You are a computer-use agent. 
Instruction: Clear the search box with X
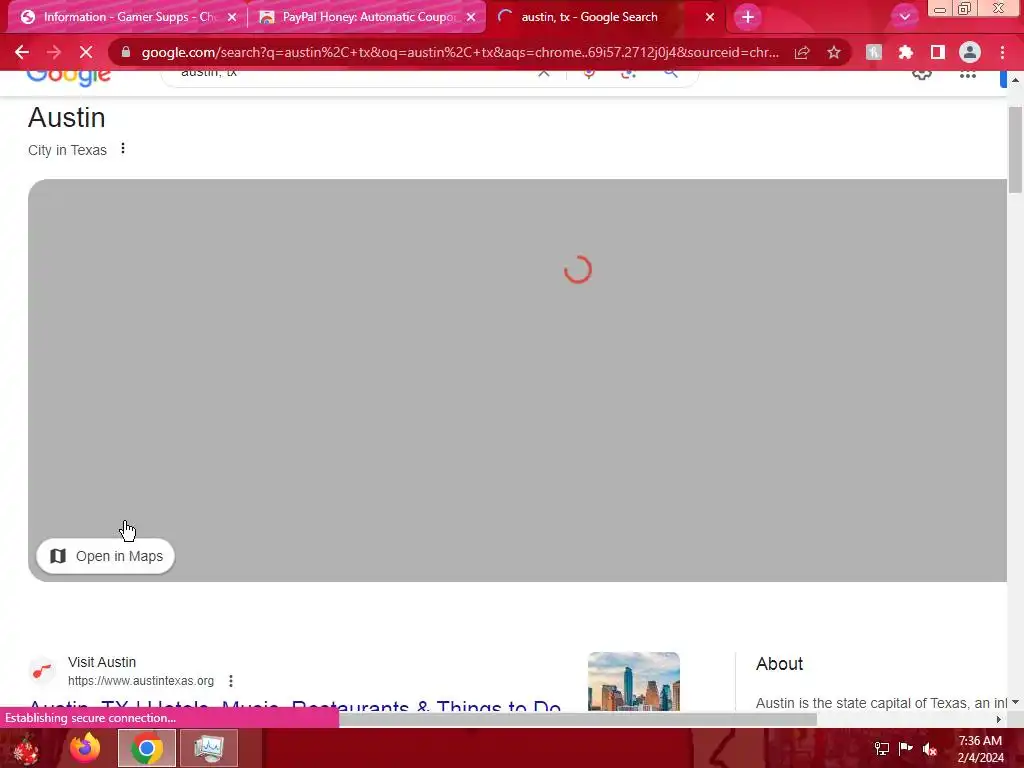(x=543, y=73)
